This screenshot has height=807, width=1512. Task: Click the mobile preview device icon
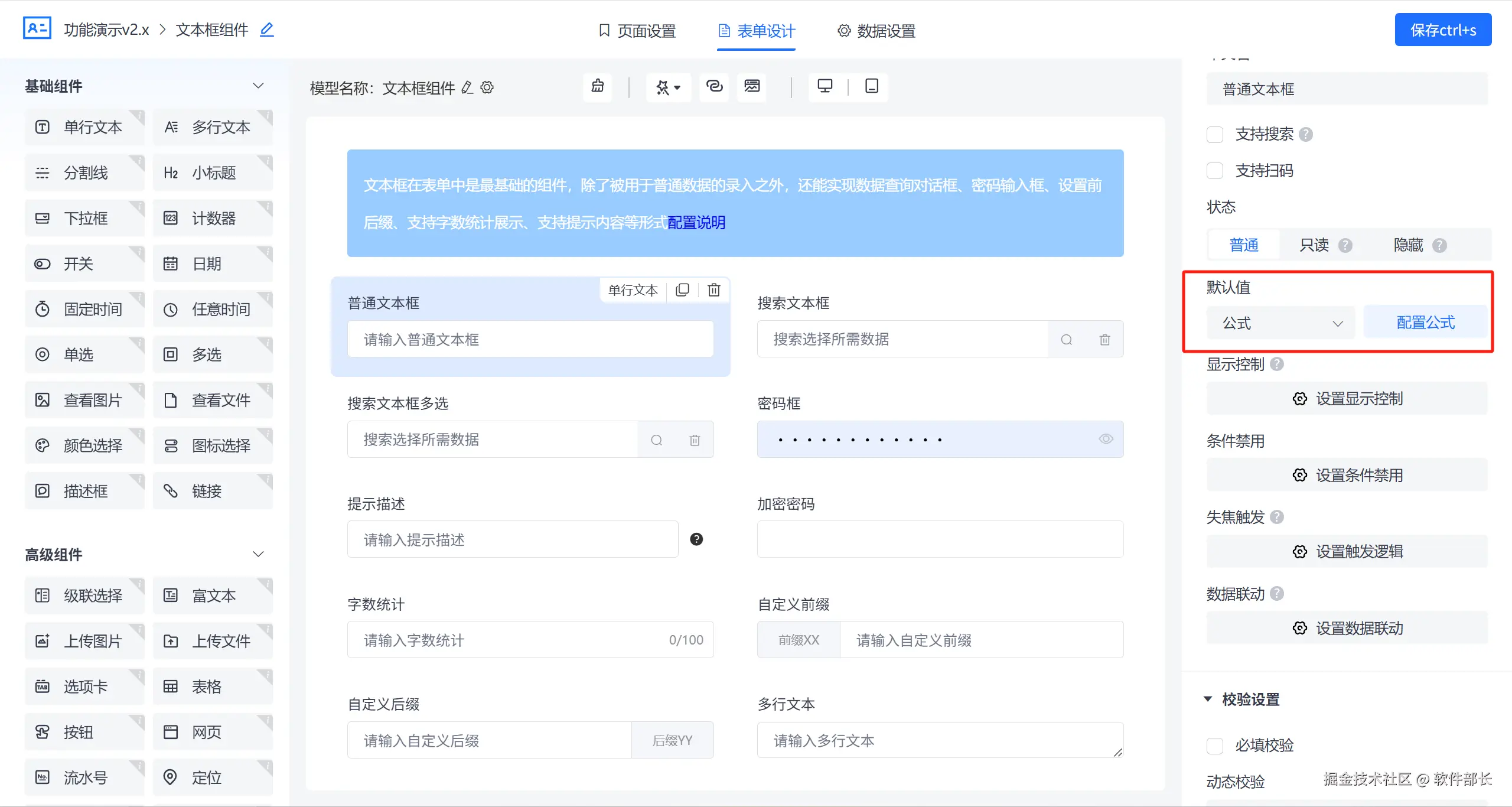[x=871, y=87]
